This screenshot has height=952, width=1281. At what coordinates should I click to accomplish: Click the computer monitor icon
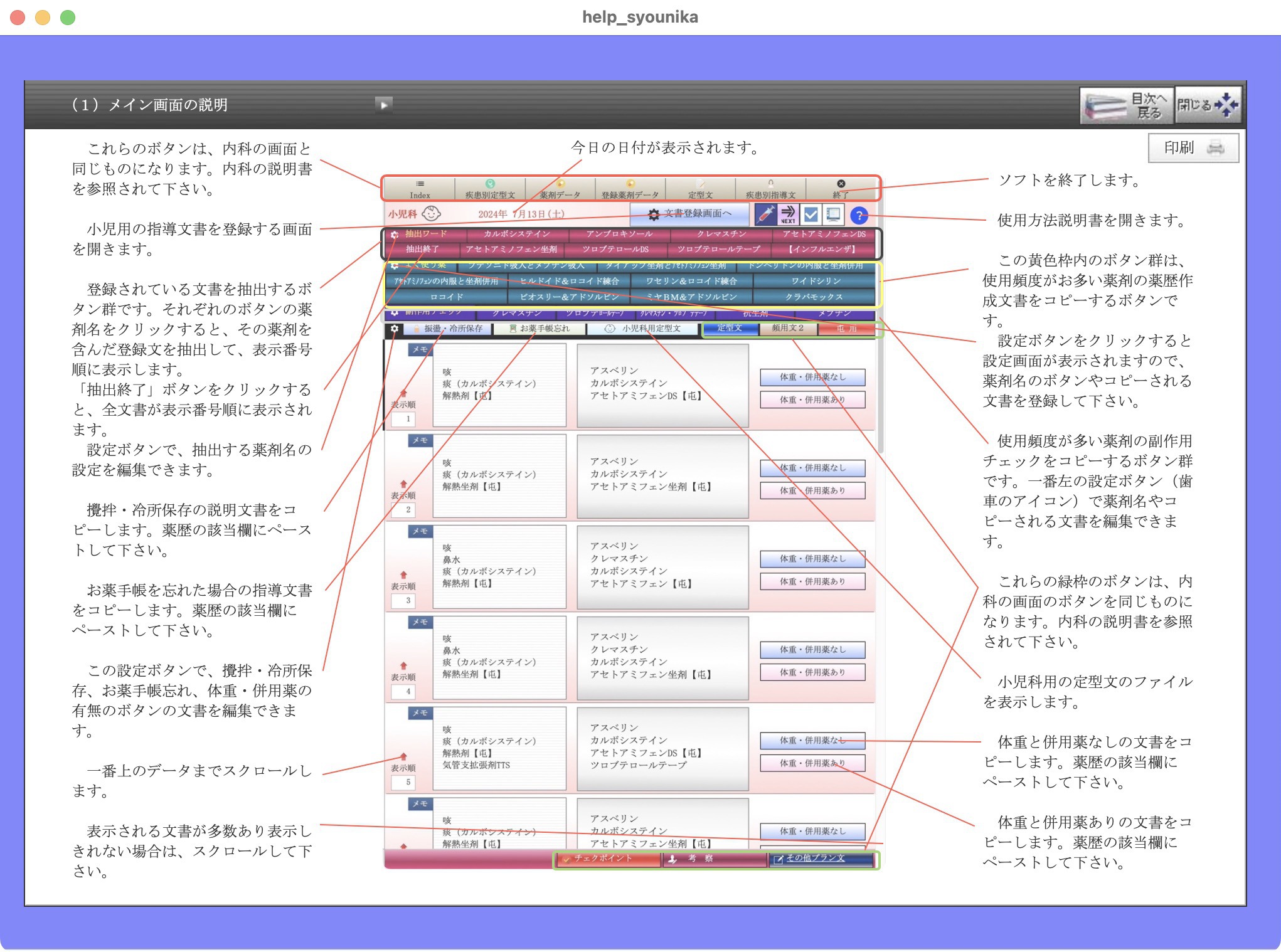pos(834,215)
